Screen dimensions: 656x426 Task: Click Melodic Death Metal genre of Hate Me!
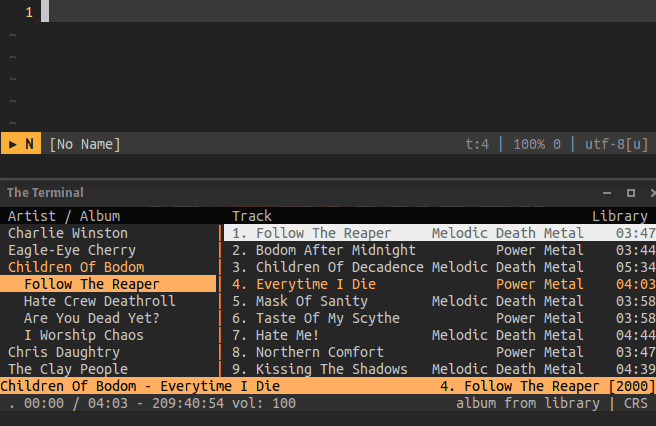click(507, 335)
